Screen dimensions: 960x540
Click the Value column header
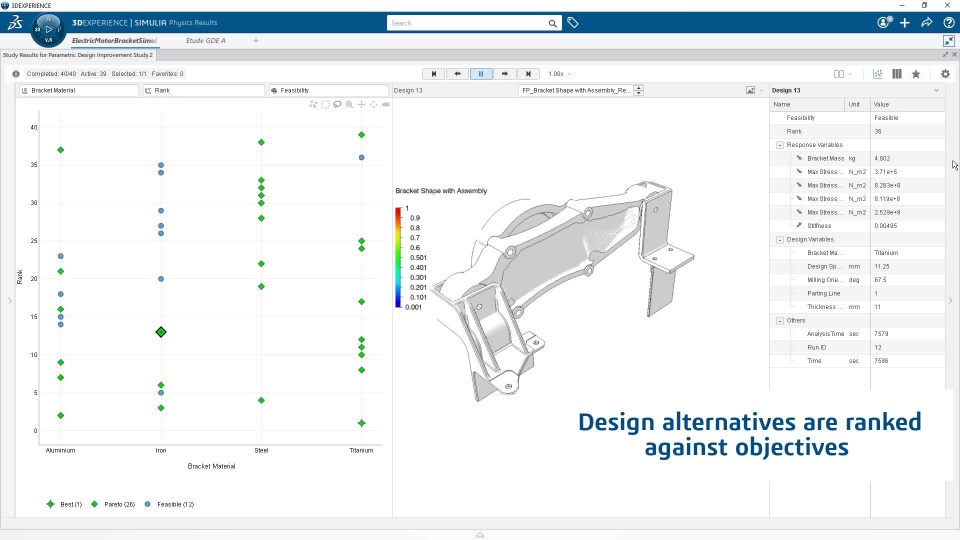point(908,104)
